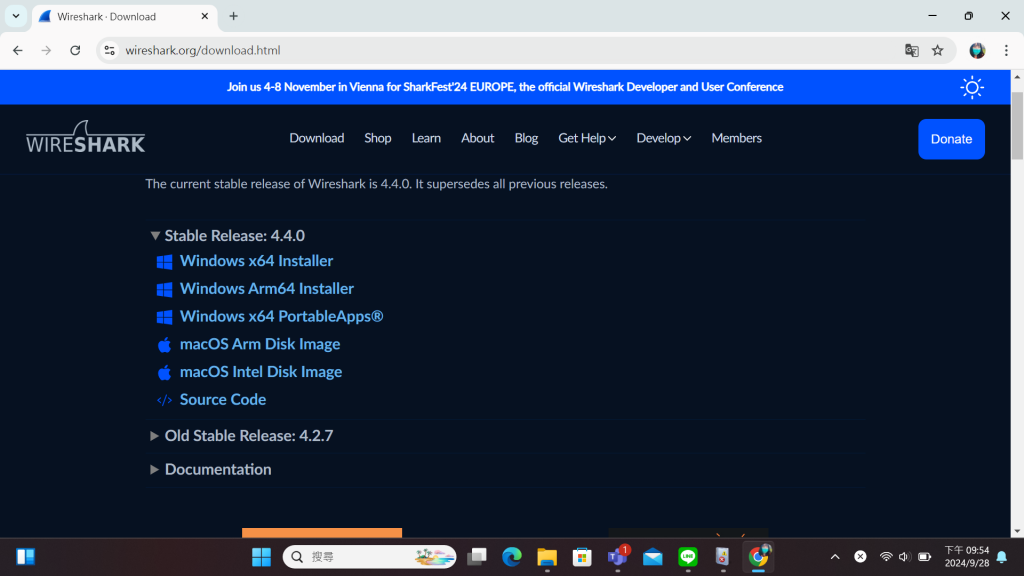Click Windows logo beside x64 Installer
The height and width of the screenshot is (576, 1024).
165,262
